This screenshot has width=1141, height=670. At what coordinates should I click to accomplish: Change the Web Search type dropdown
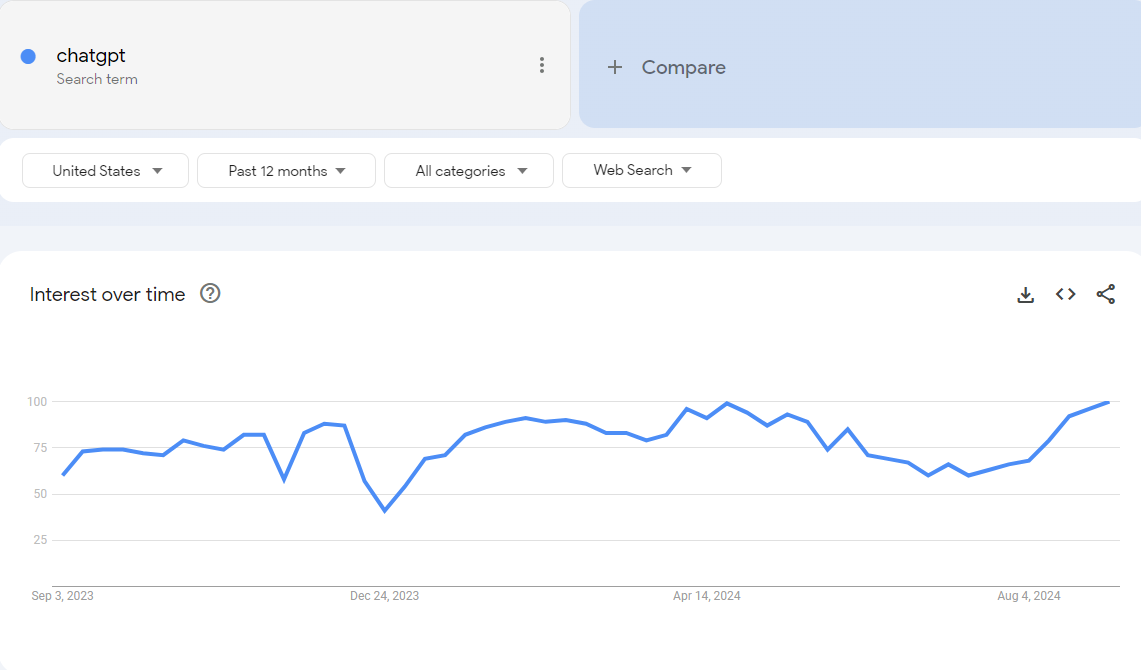[642, 171]
